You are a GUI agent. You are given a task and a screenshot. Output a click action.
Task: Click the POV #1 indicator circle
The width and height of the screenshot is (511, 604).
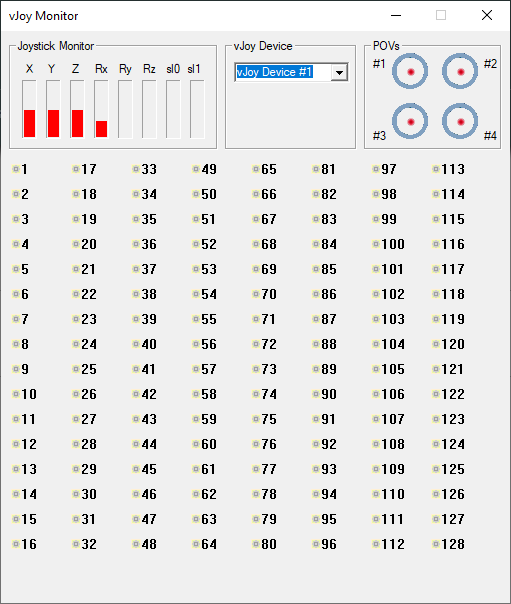click(410, 71)
